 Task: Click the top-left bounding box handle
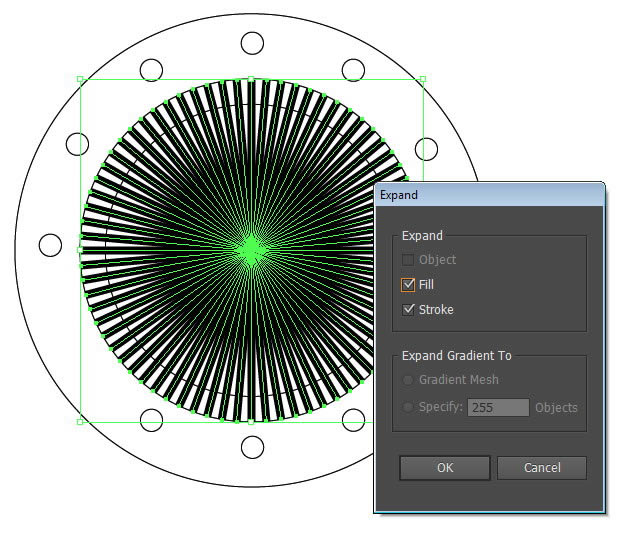[x=80, y=79]
